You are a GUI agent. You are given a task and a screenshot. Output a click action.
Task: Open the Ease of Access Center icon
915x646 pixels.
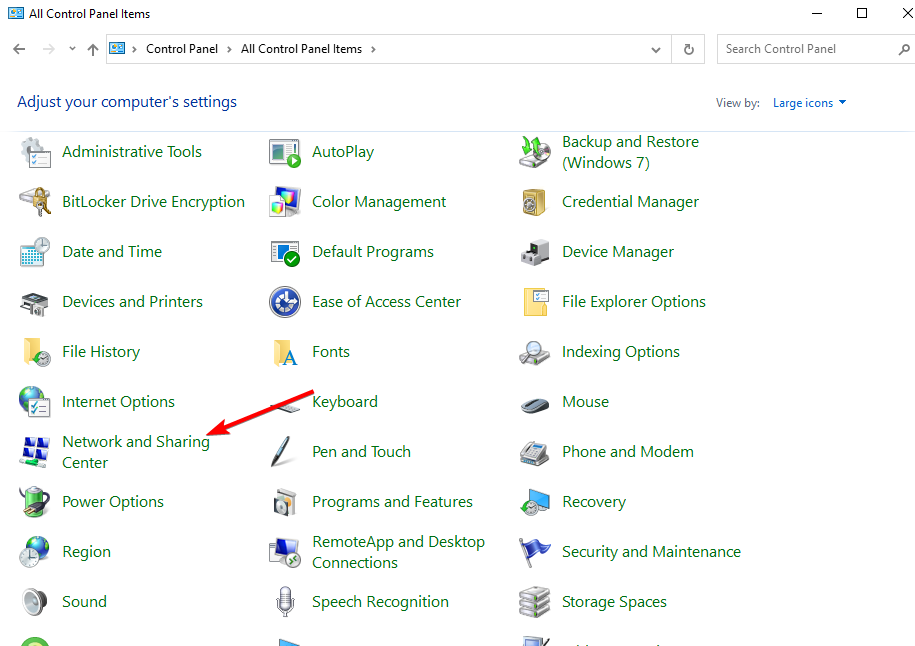[285, 302]
